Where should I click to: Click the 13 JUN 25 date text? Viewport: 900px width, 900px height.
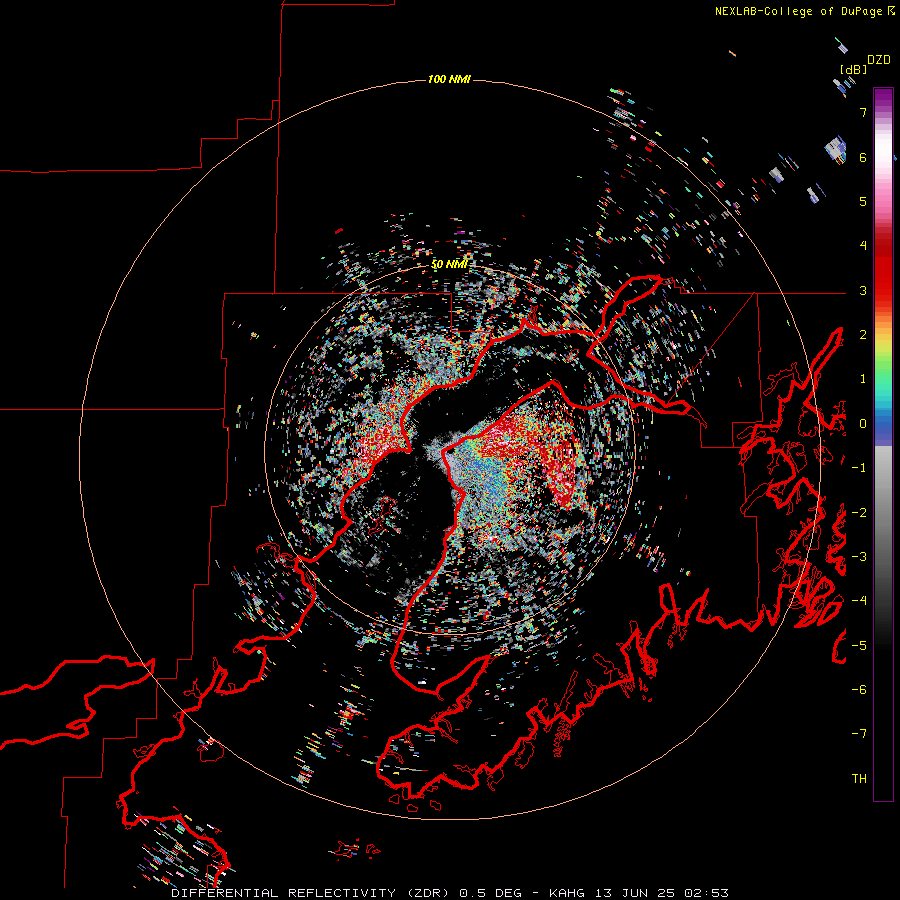(x=635, y=893)
